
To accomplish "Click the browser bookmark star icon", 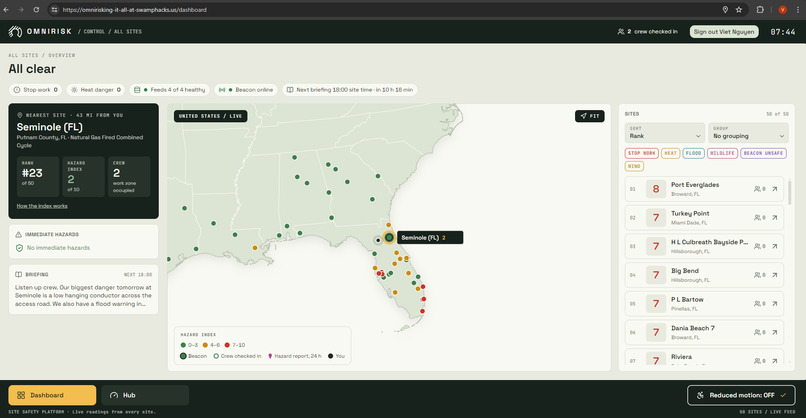I will [x=739, y=10].
